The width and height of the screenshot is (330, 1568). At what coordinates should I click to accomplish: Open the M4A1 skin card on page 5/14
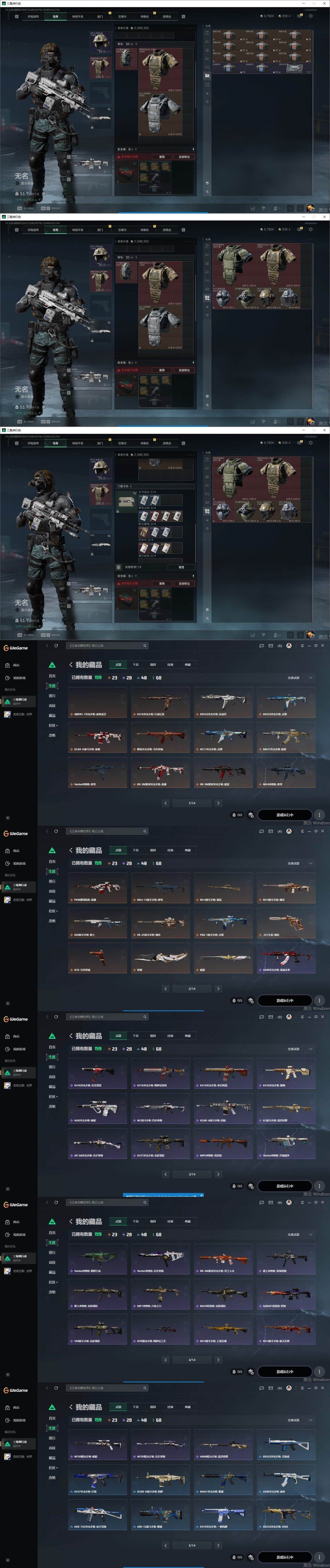224,1480
